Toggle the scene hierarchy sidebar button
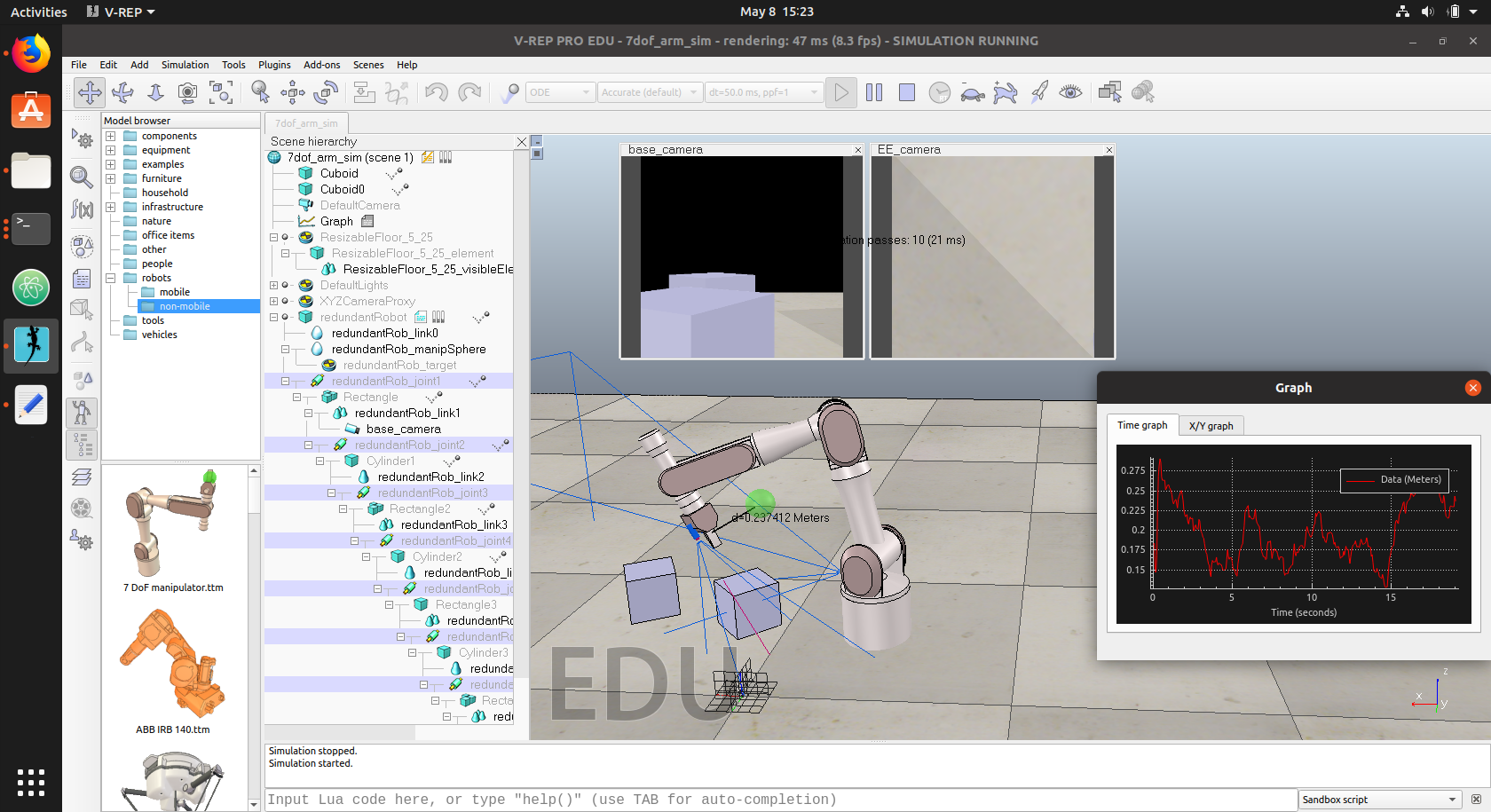Screen dimensions: 1491x812 coord(82,445)
